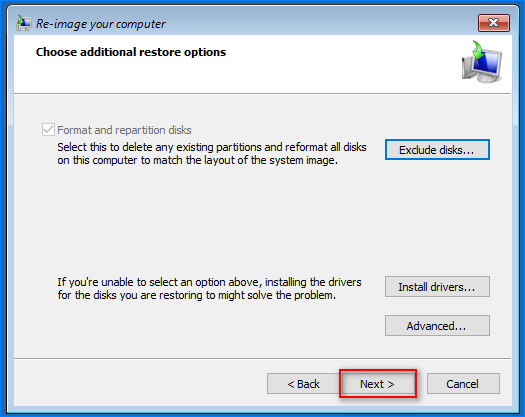Click the 'Choose additional restore options' heading
525x417 pixels.
click(x=131, y=52)
